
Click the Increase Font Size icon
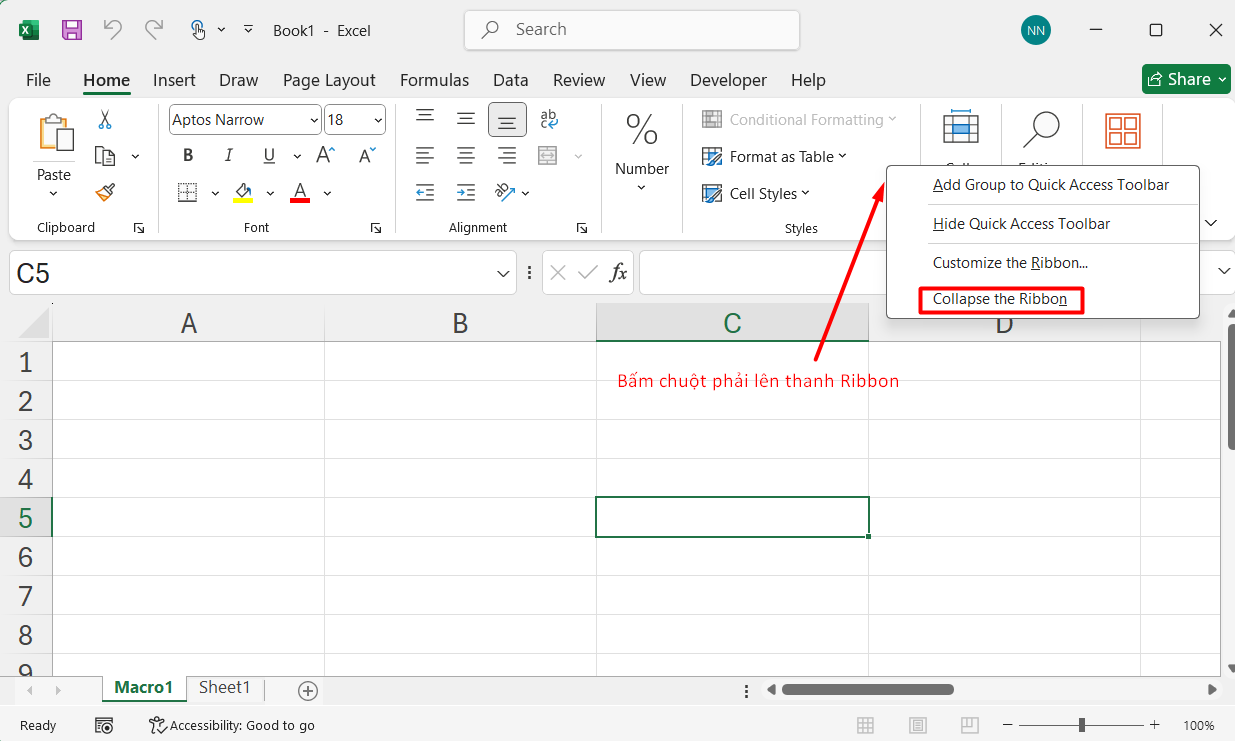click(x=322, y=155)
